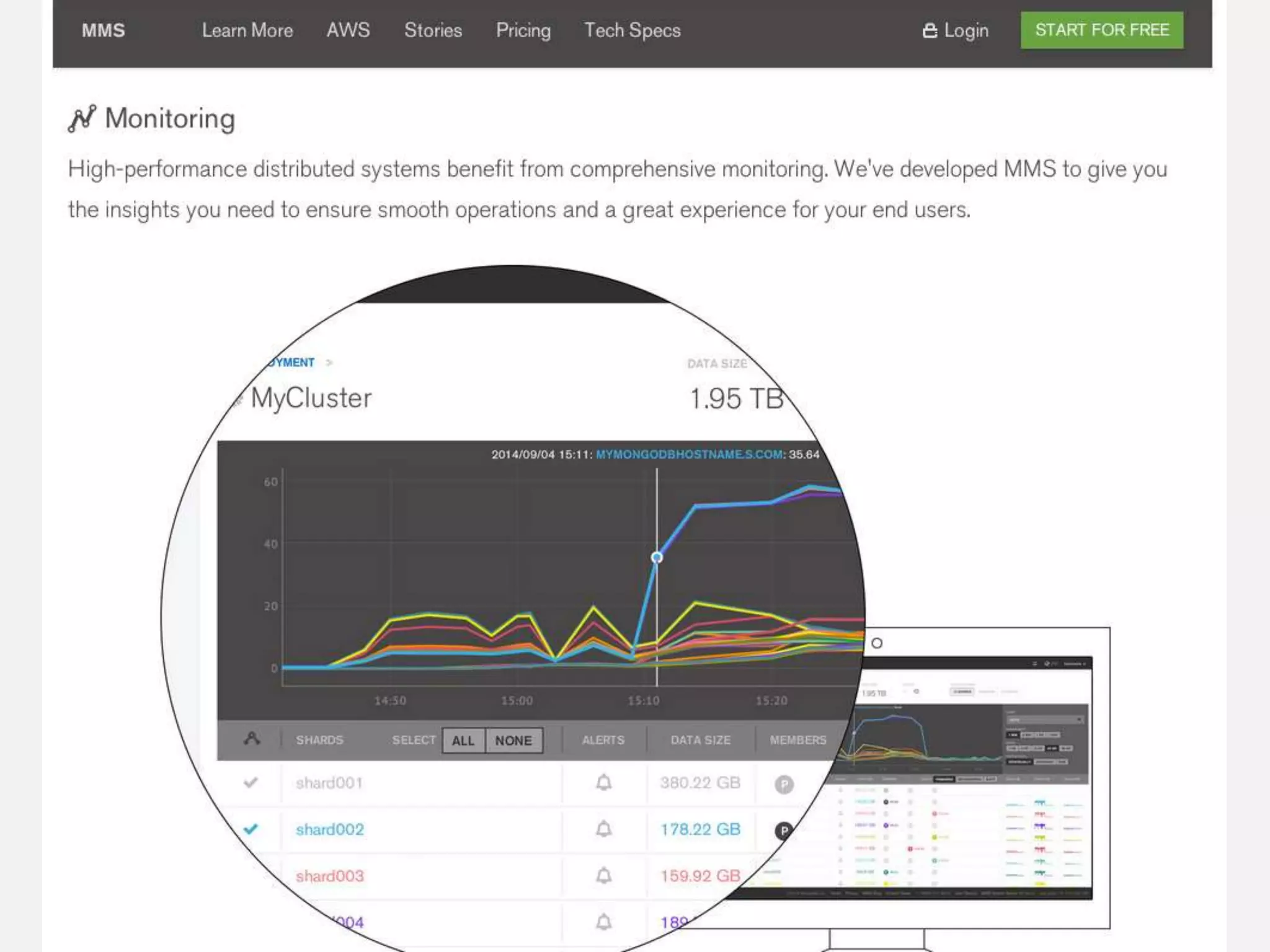Click the lock icon beside Login

point(930,30)
